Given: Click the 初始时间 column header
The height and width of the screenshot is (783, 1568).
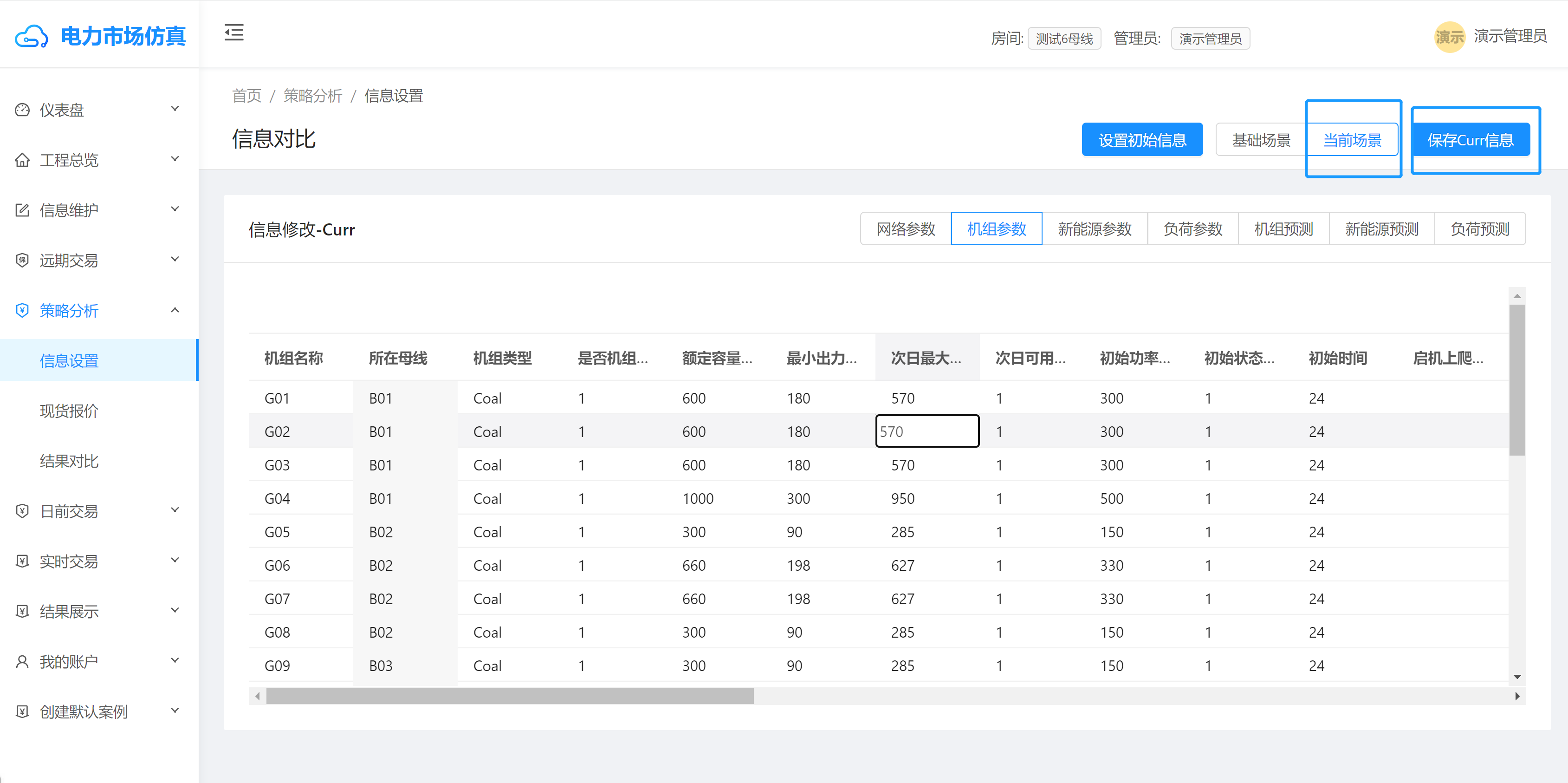Looking at the screenshot, I should pyautogui.click(x=1345, y=358).
